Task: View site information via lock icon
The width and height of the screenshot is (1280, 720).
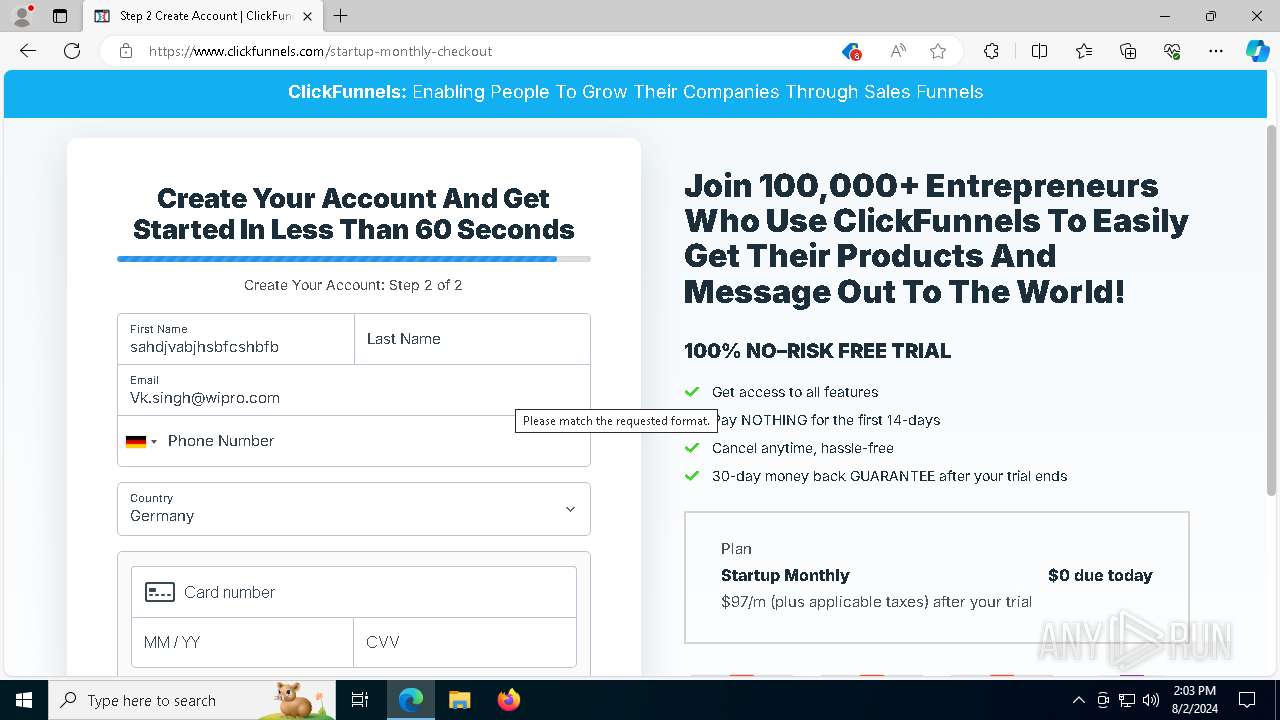Action: (126, 51)
